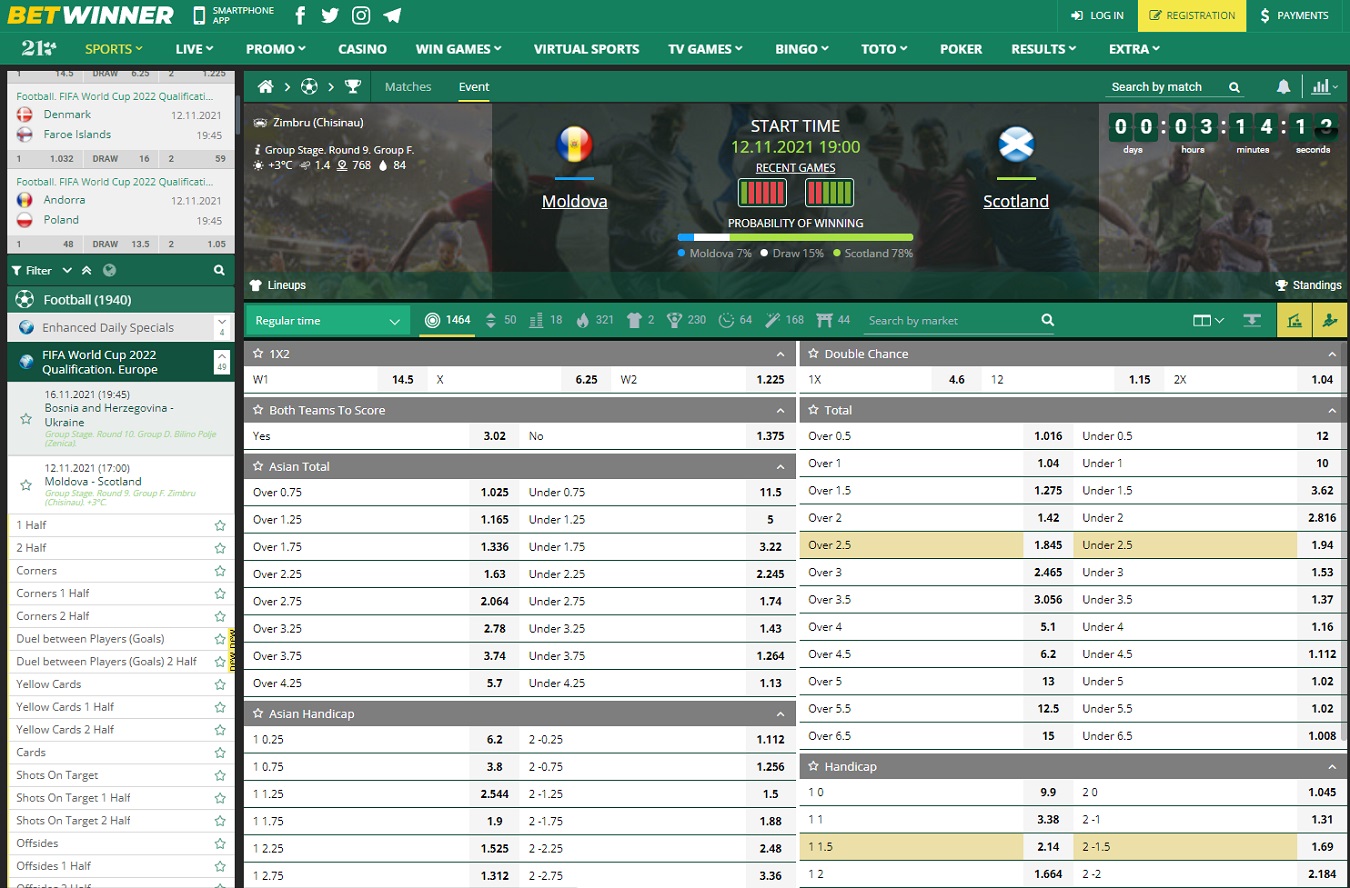Favorite the Yellow Cards sidebar market
This screenshot has height=888, width=1350.
[220, 684]
